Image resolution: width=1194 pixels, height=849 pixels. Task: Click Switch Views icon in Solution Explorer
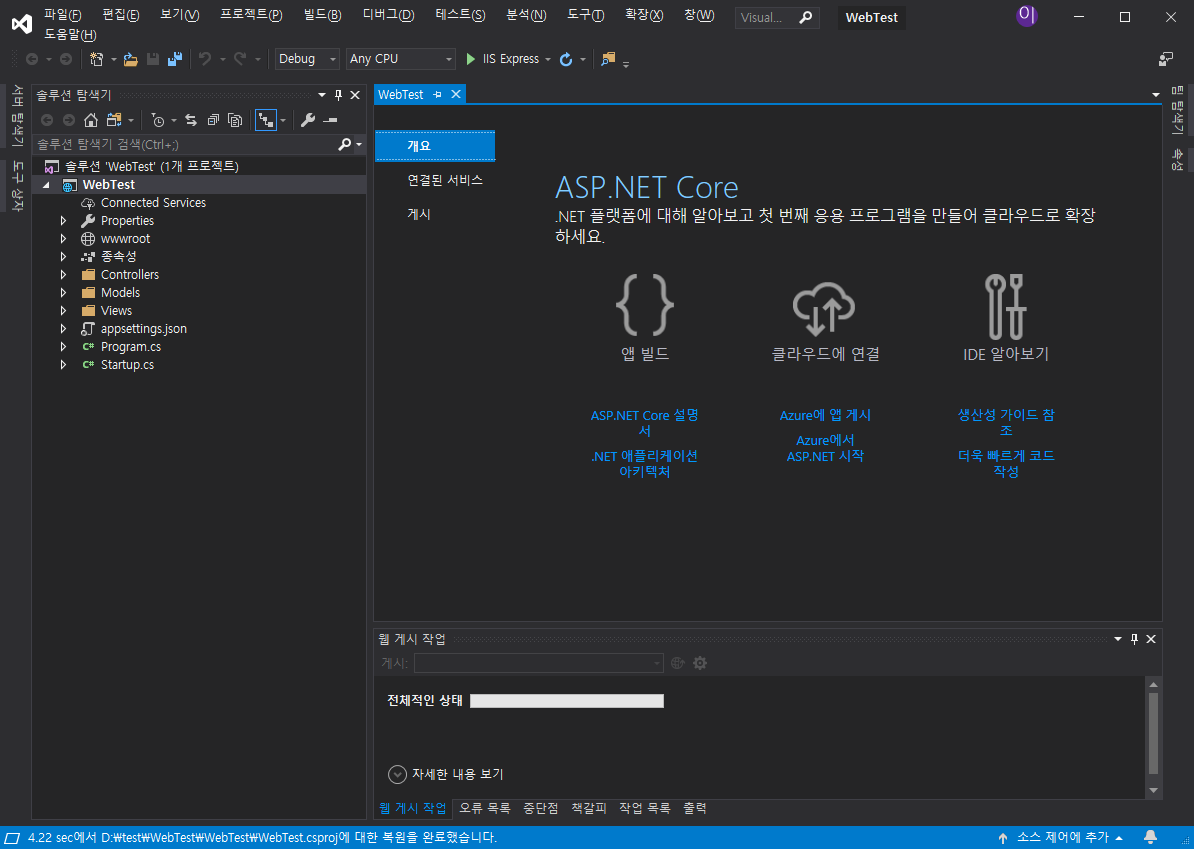(114, 120)
